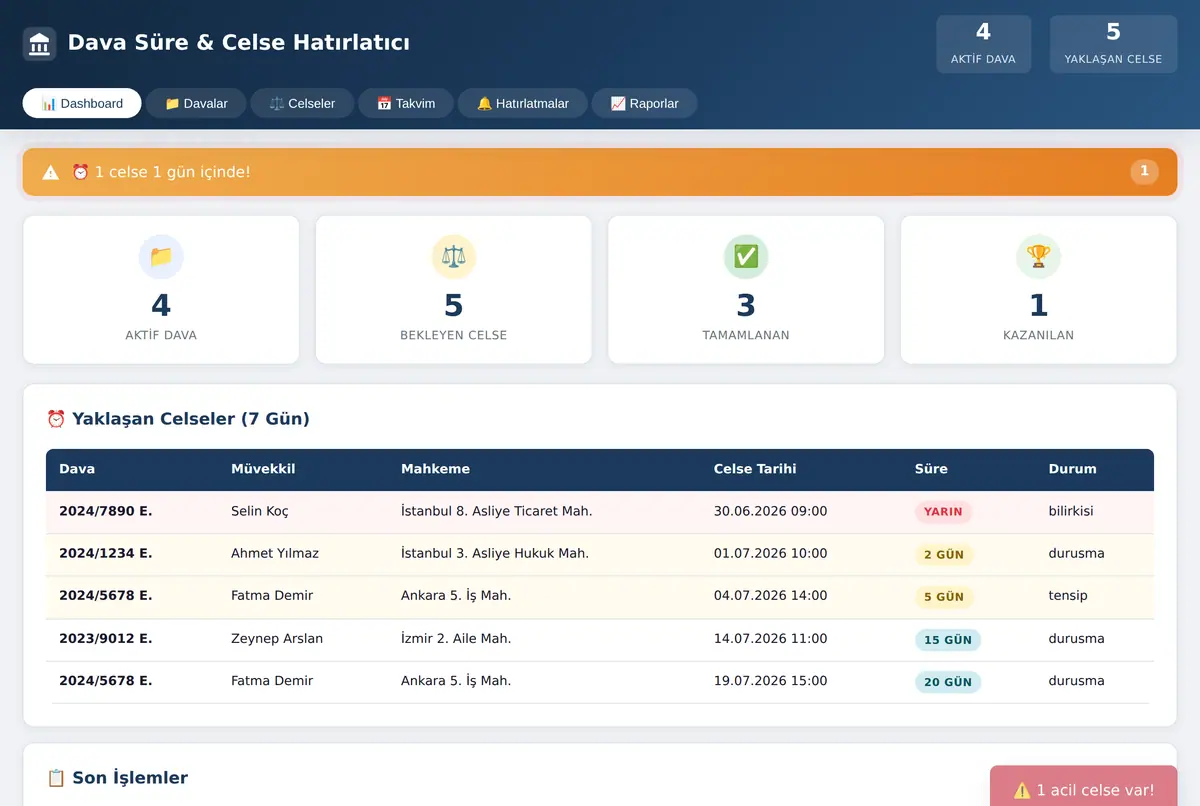1200x806 pixels.
Task: Click the courthouse logo icon in header
Action: pyautogui.click(x=40, y=44)
